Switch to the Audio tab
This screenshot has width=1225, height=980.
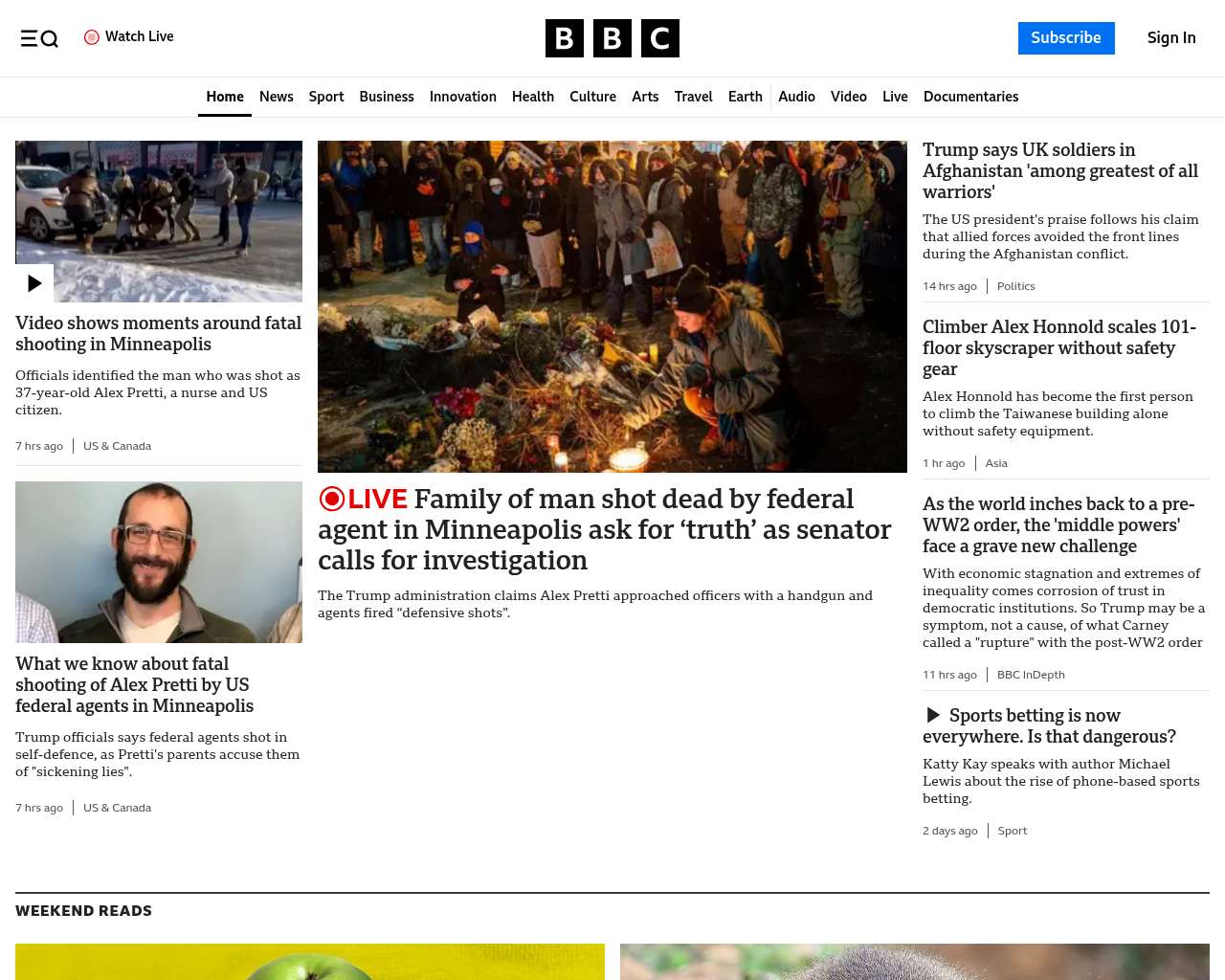coord(796,97)
